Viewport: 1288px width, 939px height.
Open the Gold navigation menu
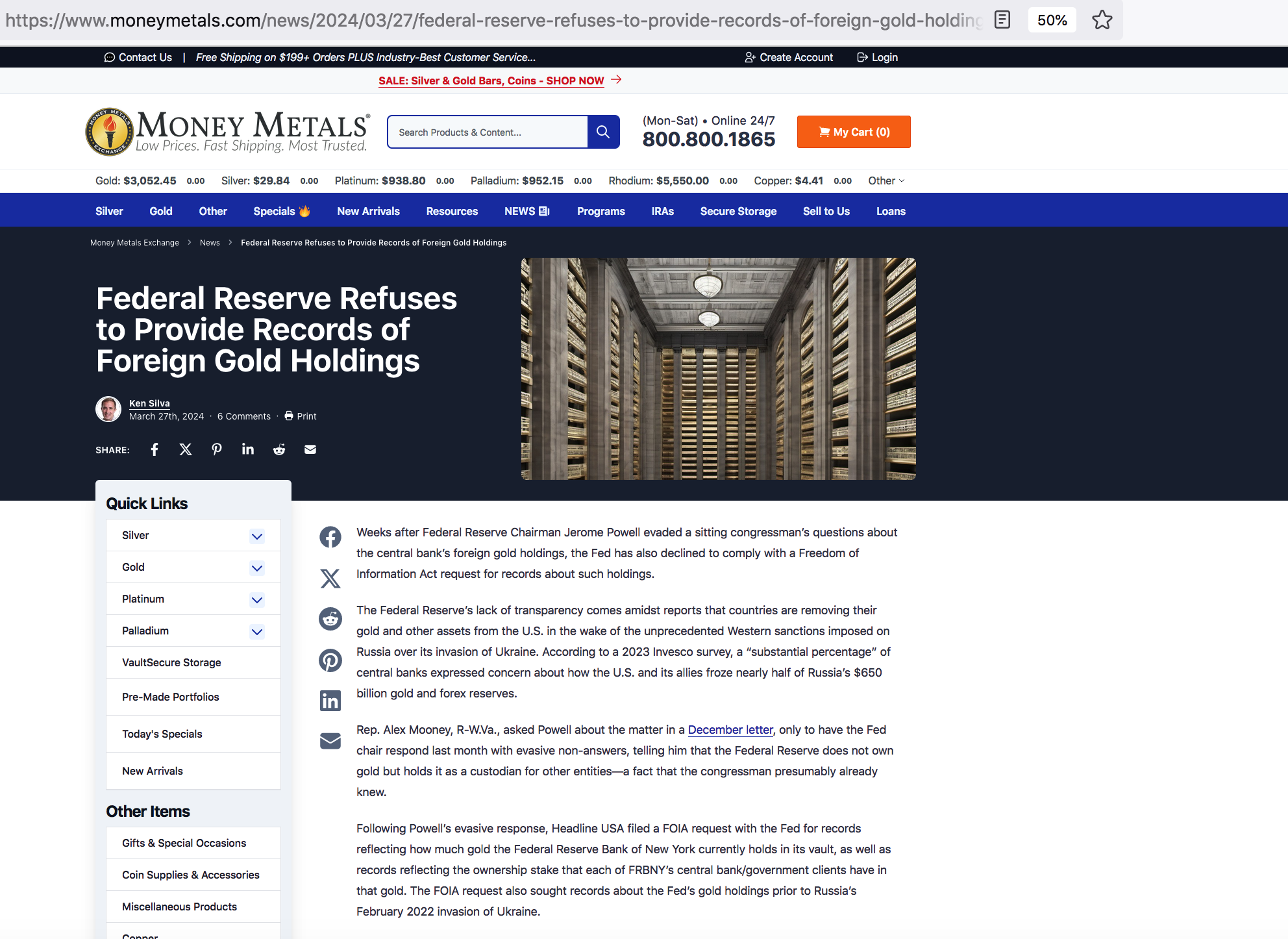pos(161,211)
